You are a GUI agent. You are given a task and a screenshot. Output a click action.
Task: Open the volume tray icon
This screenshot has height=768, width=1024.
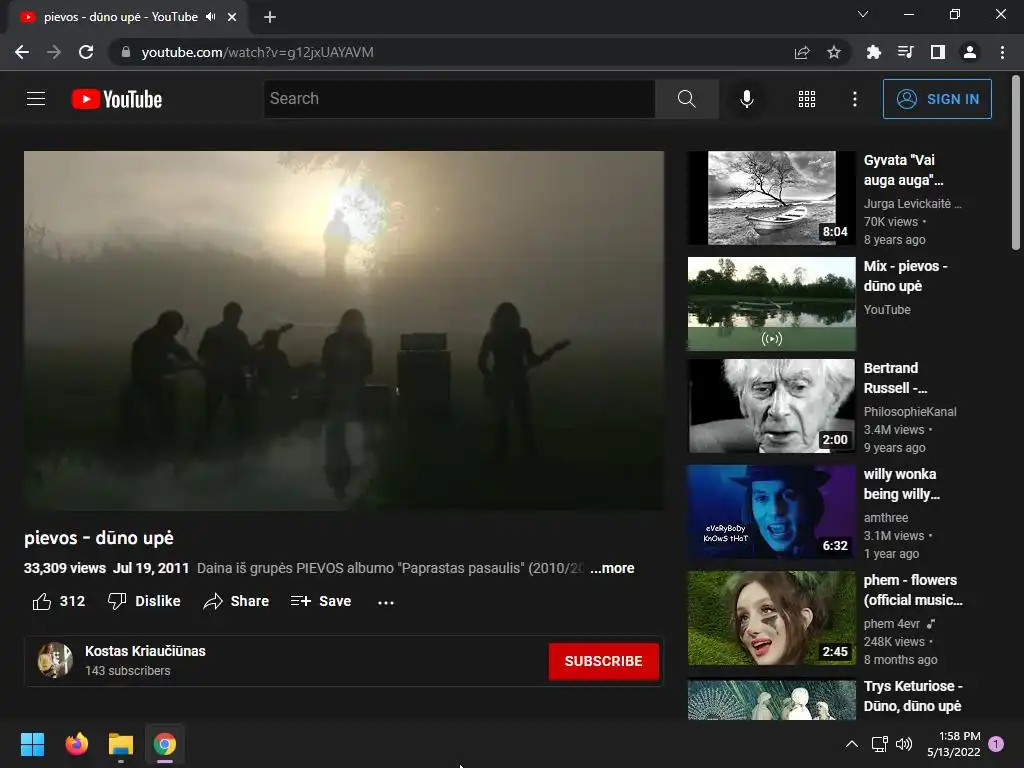904,744
